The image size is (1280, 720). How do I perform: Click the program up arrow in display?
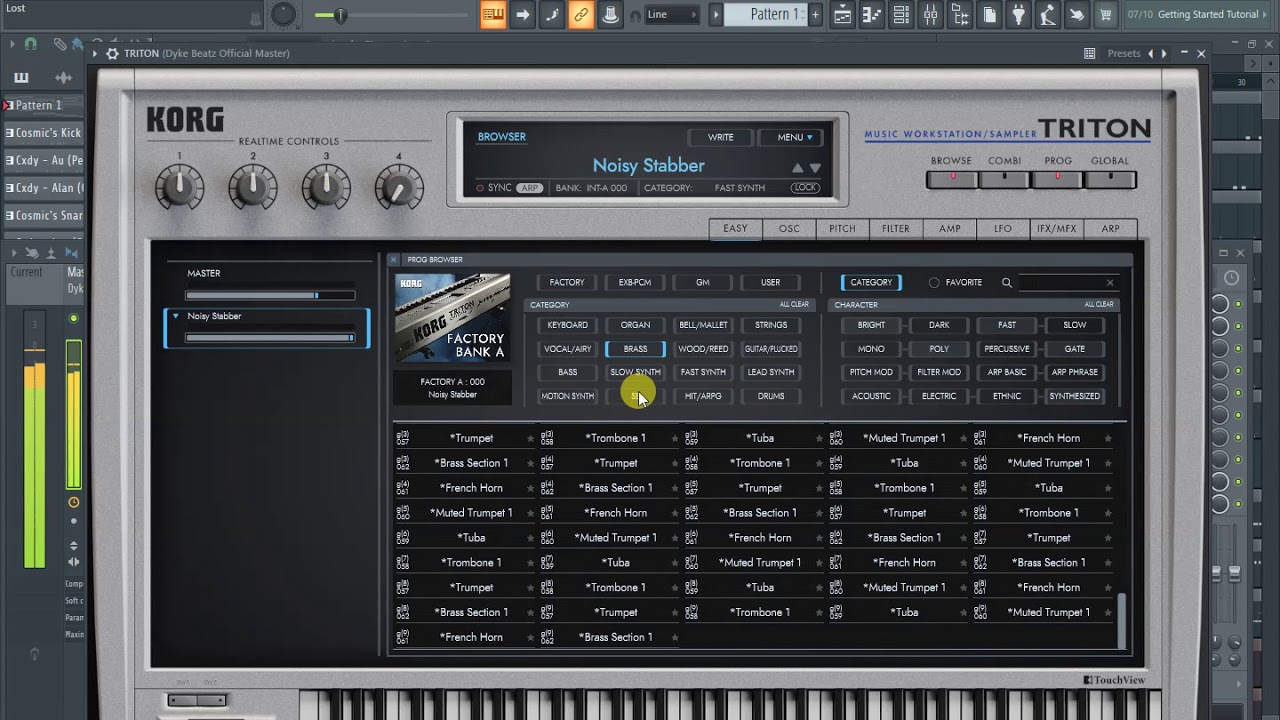(x=797, y=168)
